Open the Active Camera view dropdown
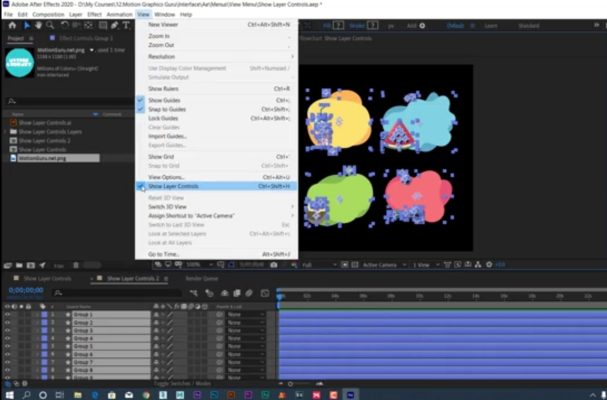Image resolution: width=607 pixels, height=400 pixels. coord(380,265)
